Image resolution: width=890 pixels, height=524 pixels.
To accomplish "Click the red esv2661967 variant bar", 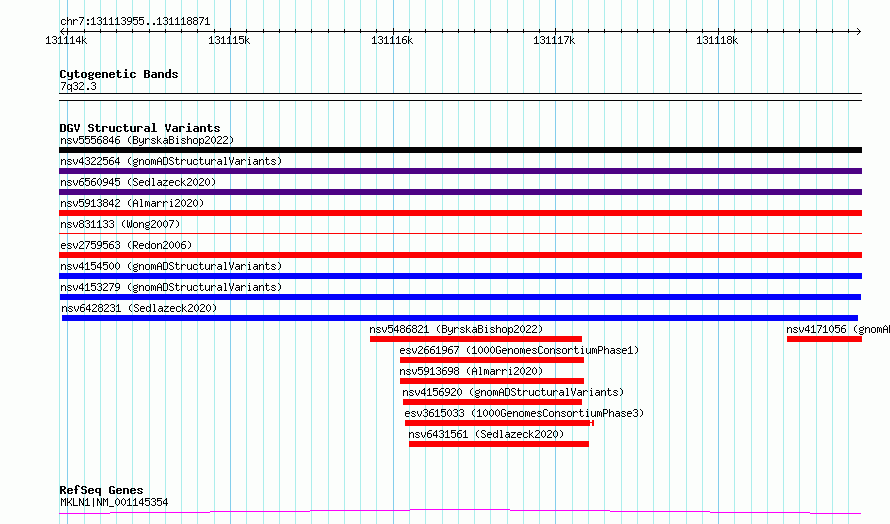I will pyautogui.click(x=492, y=360).
